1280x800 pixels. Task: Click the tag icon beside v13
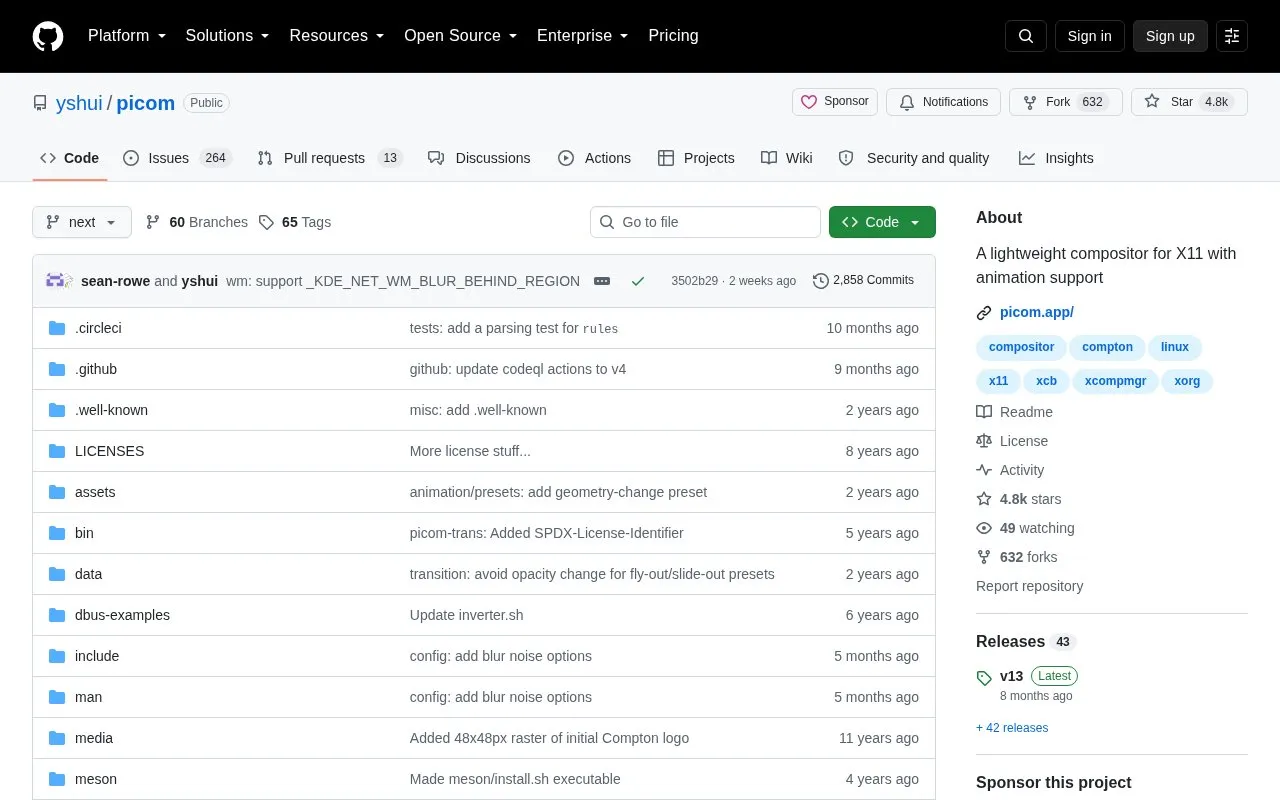coord(984,678)
